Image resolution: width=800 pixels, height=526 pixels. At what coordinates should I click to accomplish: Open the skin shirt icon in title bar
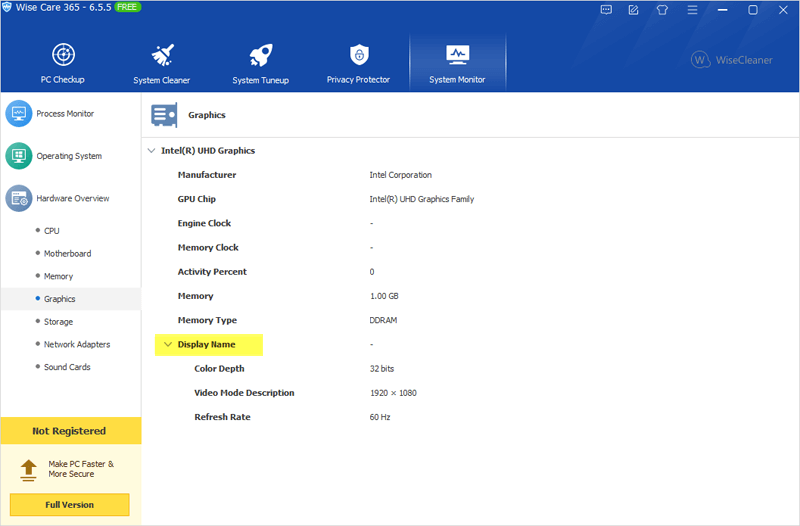[662, 10]
